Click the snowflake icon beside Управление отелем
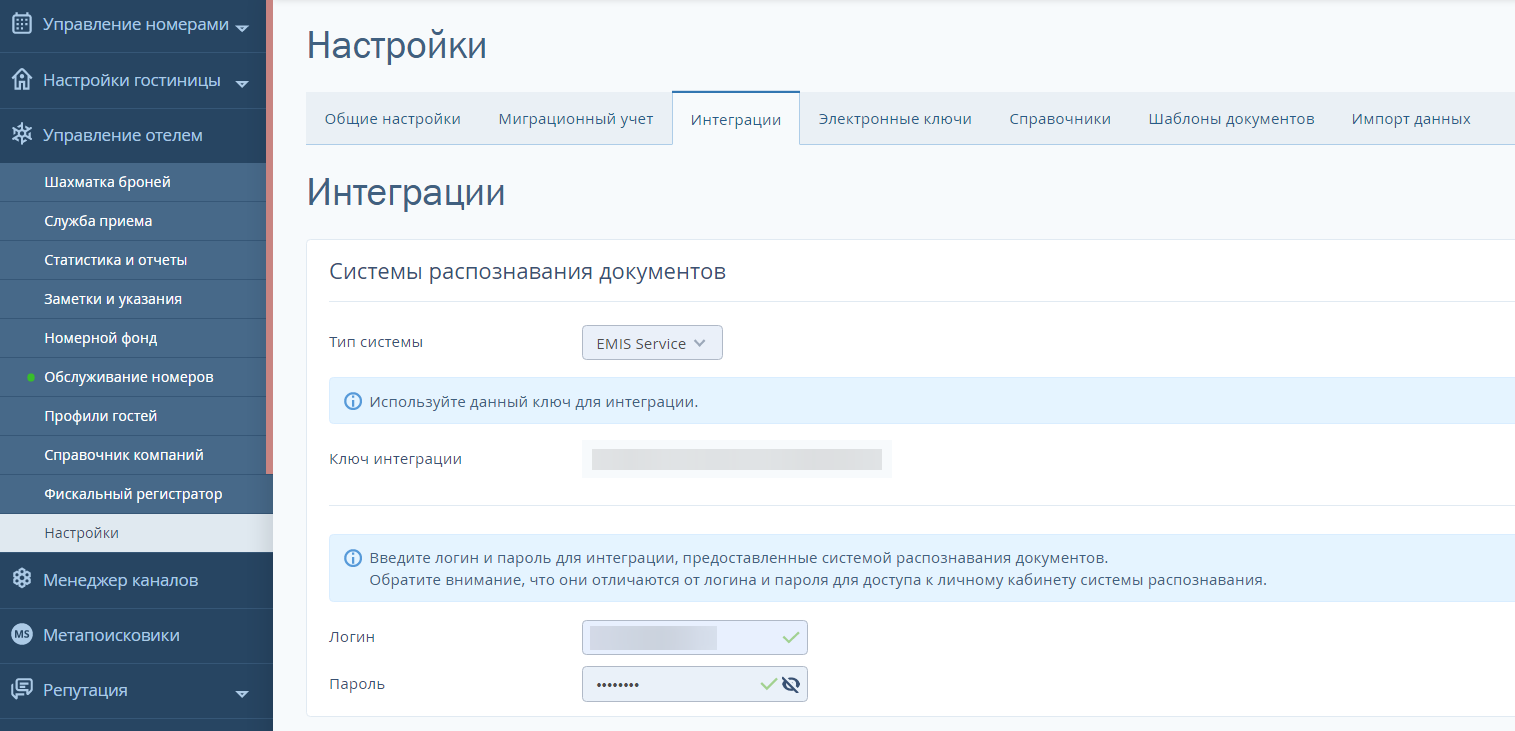The height and width of the screenshot is (731, 1515). coord(21,135)
